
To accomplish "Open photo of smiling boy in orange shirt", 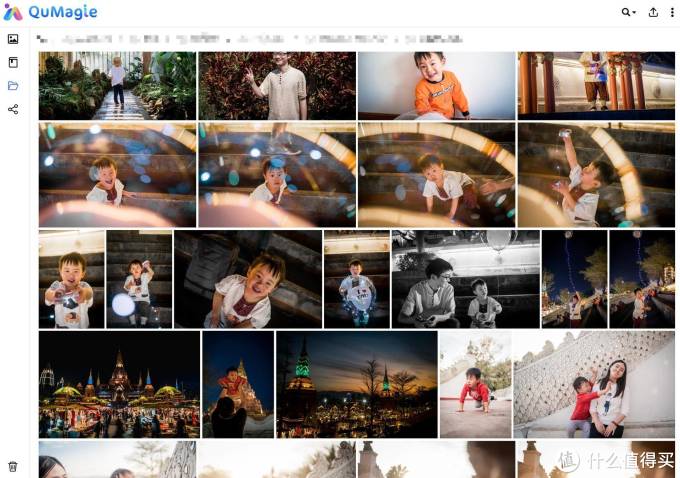I will click(x=436, y=86).
